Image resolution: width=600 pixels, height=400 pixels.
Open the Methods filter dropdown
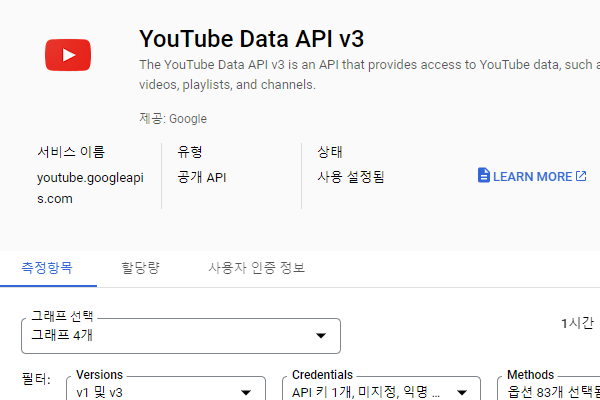(549, 389)
